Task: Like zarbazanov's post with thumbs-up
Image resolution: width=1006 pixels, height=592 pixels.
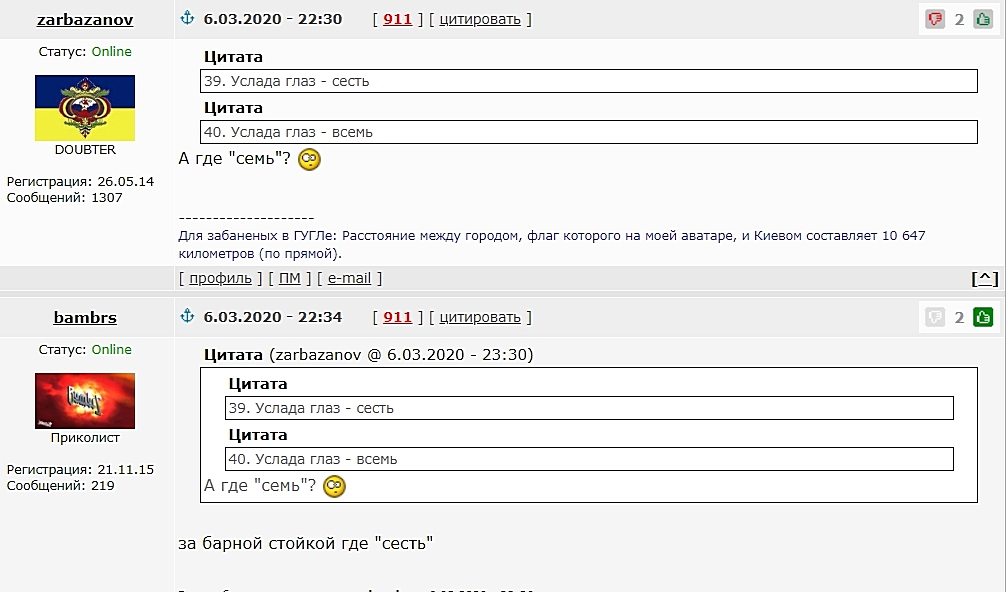Action: [x=983, y=19]
